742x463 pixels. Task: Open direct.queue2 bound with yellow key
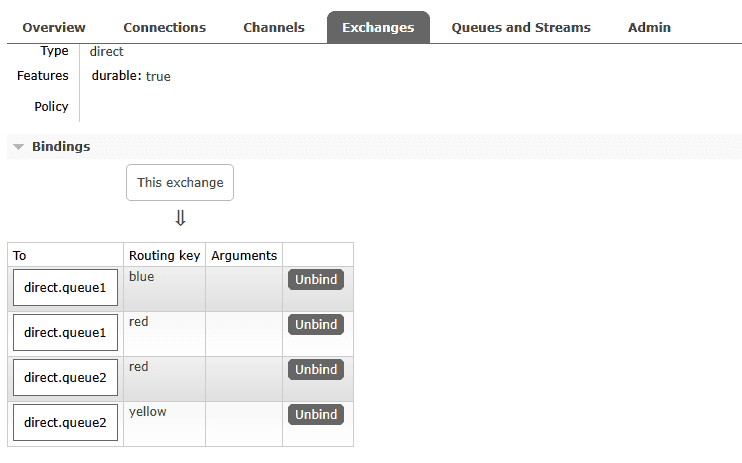click(65, 423)
